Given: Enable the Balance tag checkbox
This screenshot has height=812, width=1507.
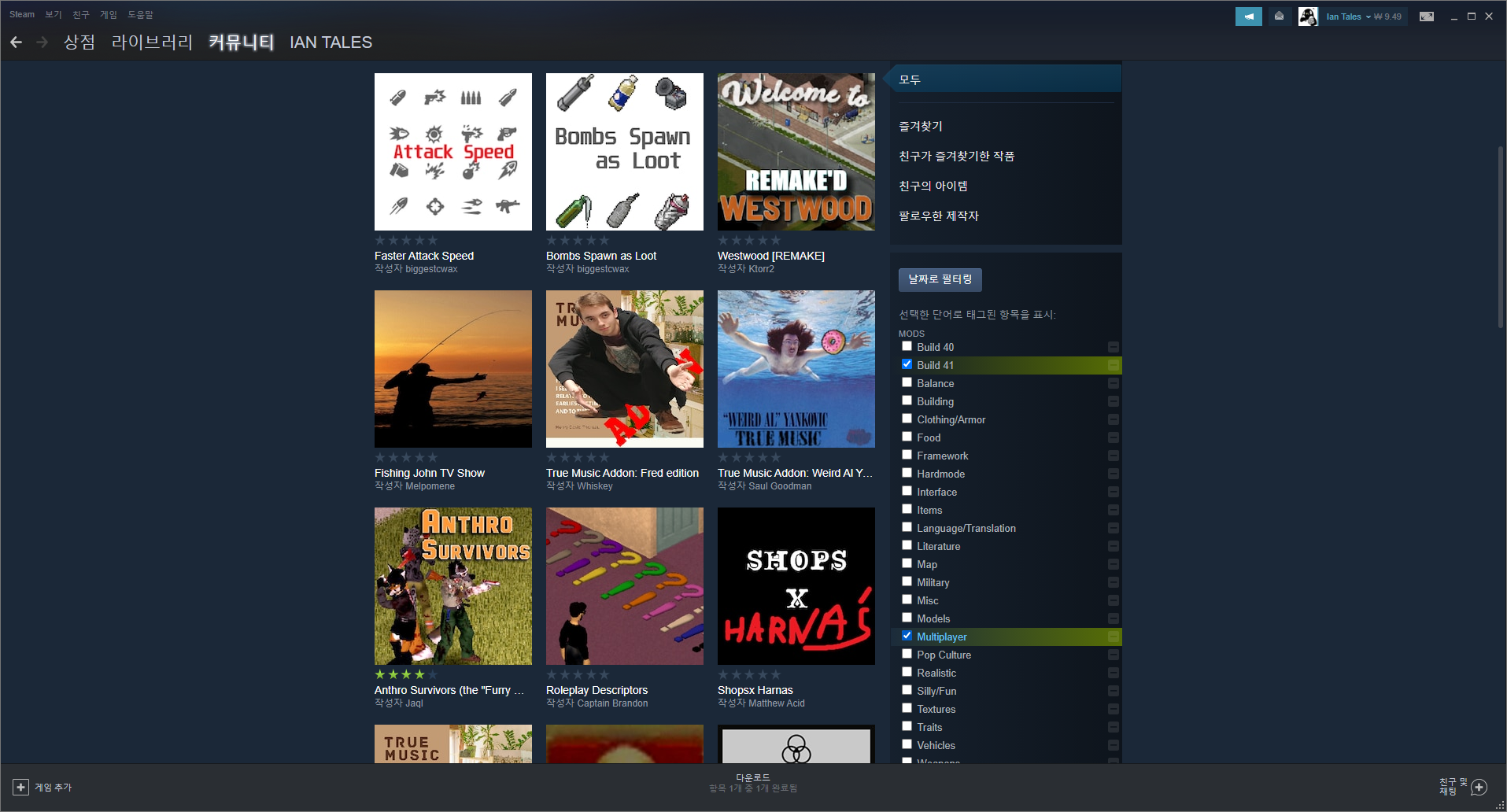Looking at the screenshot, I should point(907,382).
